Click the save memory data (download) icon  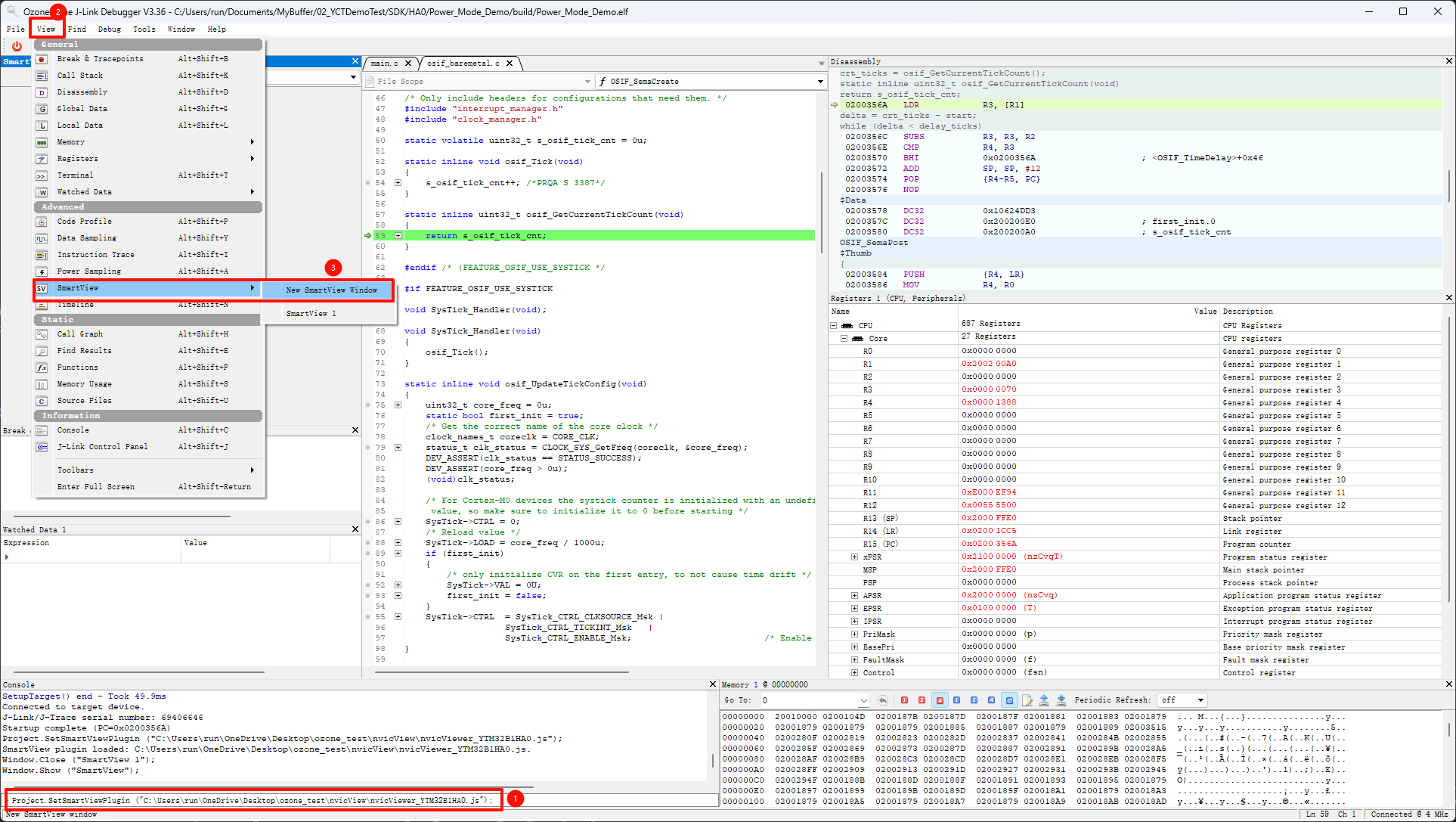click(x=1061, y=700)
